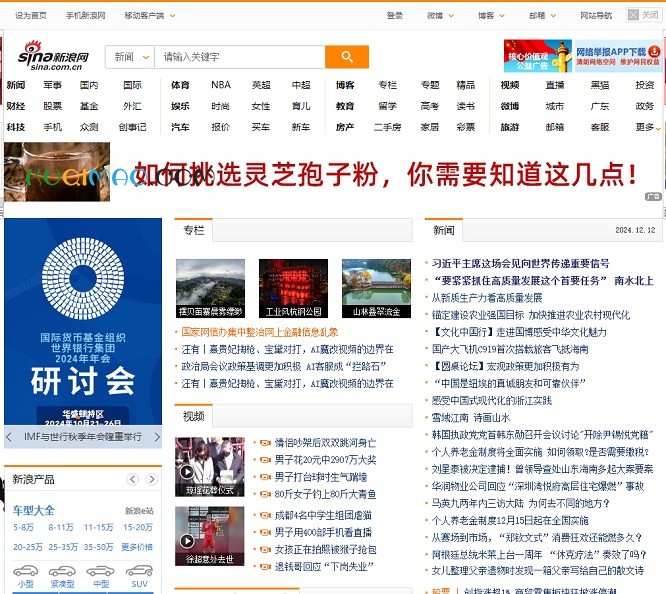Viewport: 666px width, 594px height.
Task: Open NBA in main navigation
Action: pos(221,85)
